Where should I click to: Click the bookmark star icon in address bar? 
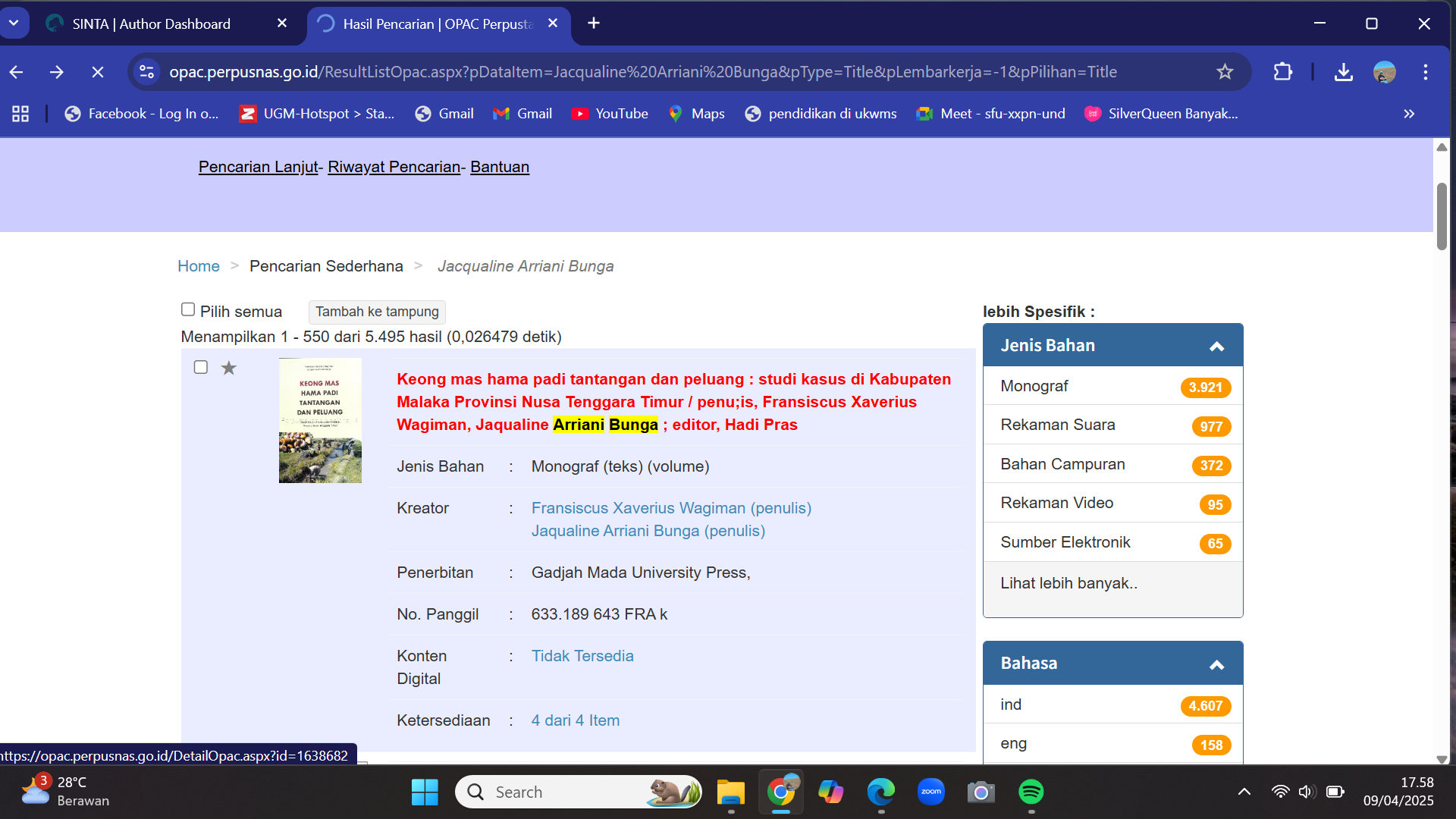click(1225, 72)
